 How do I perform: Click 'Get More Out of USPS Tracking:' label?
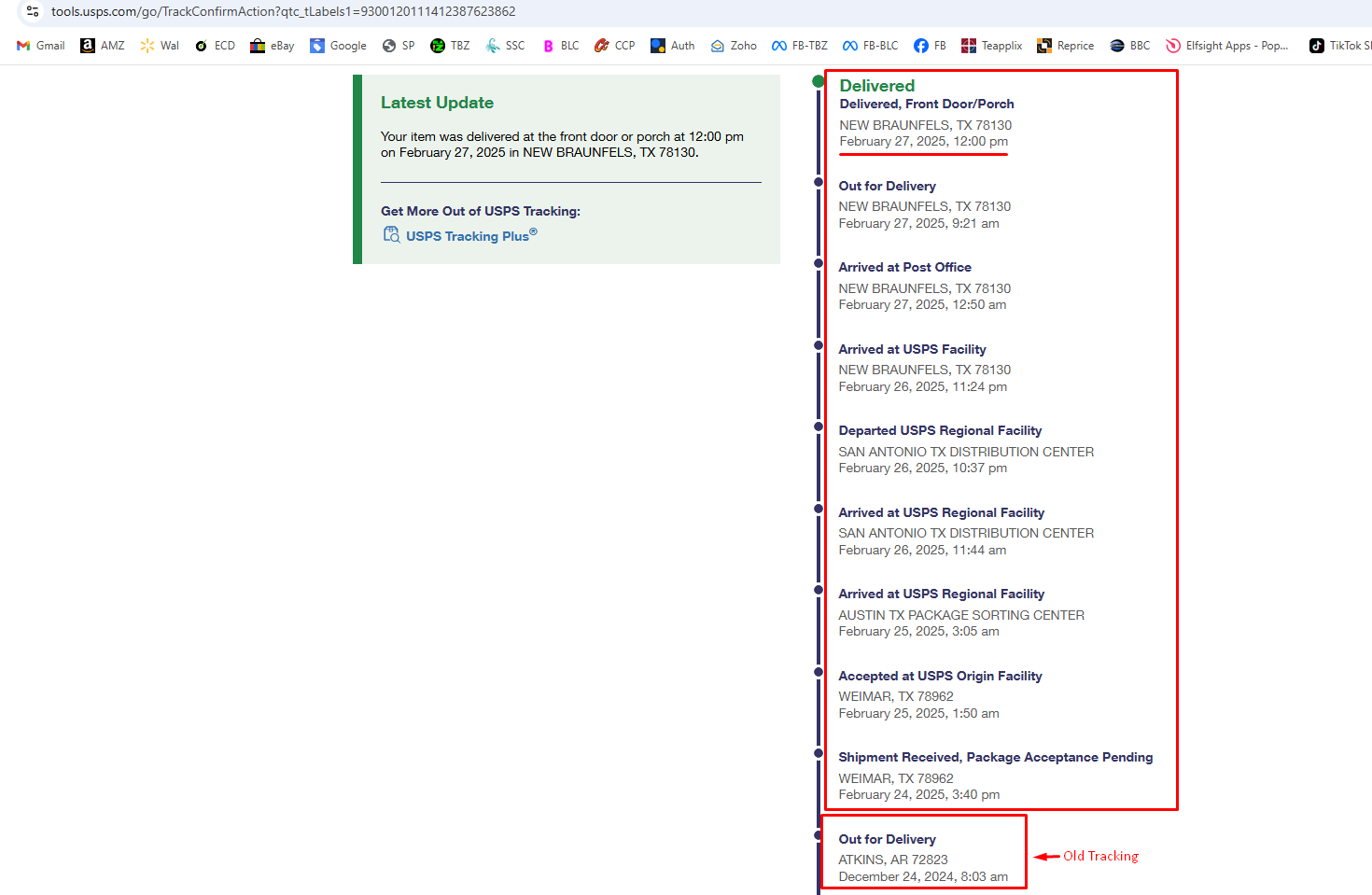[481, 211]
